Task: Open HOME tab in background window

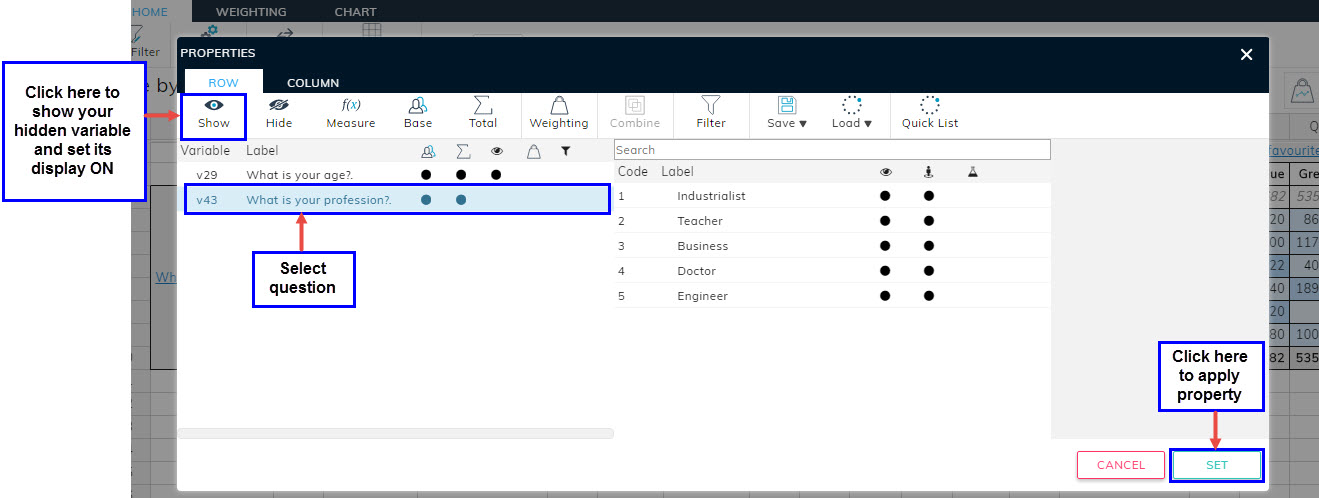Action: [x=150, y=12]
